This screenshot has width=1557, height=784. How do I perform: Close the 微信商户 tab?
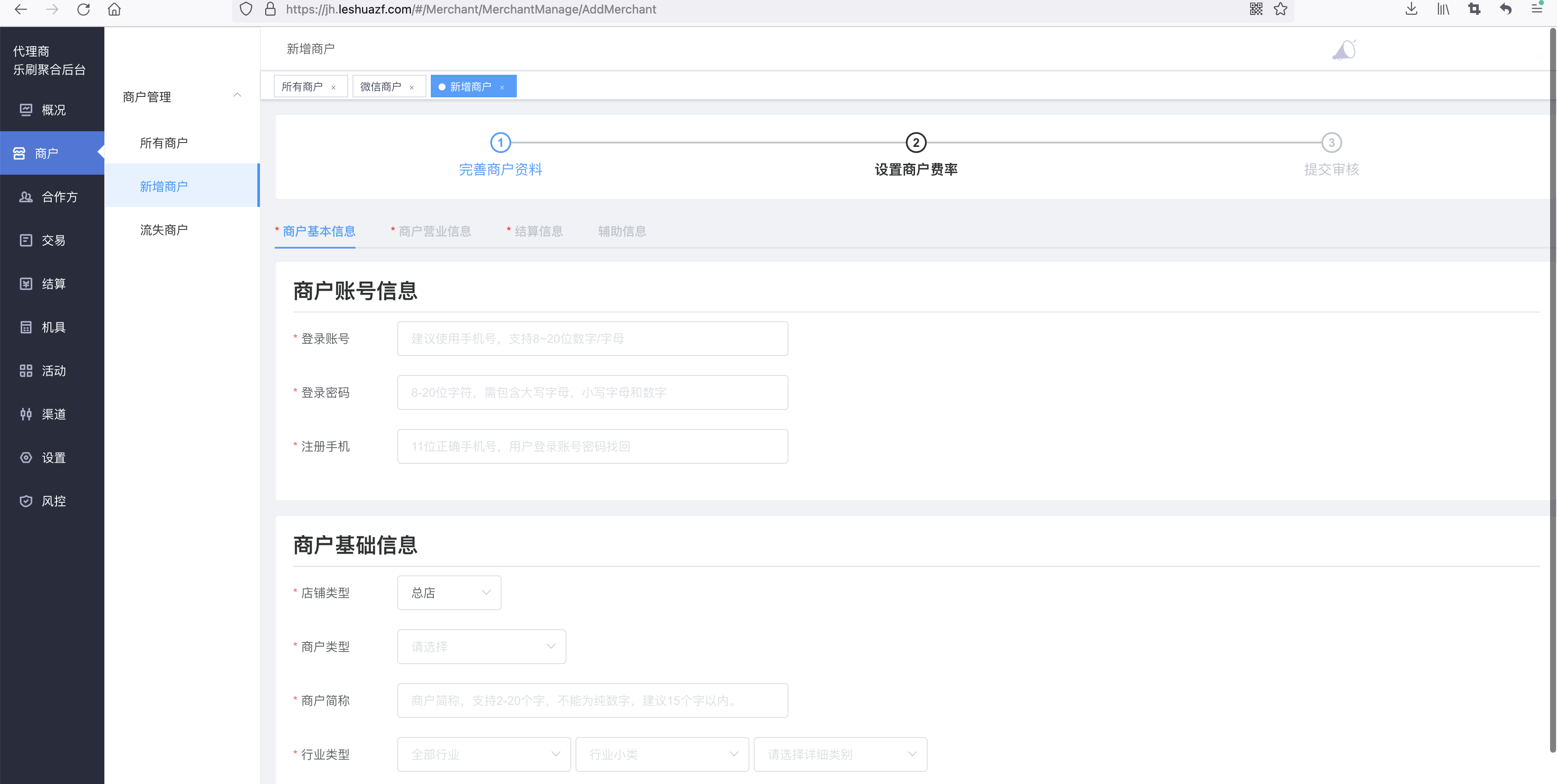point(412,88)
